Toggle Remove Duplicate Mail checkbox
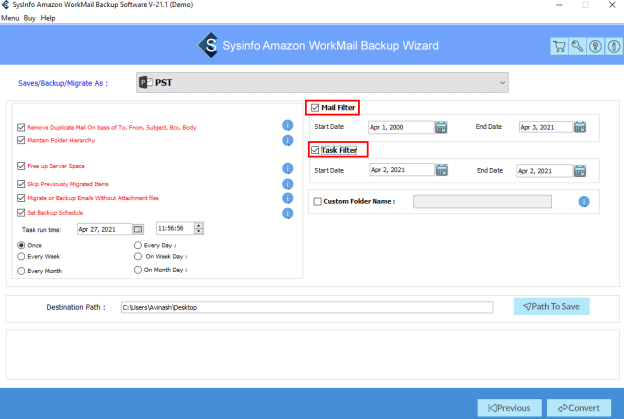624x419 pixels. (x=21, y=127)
